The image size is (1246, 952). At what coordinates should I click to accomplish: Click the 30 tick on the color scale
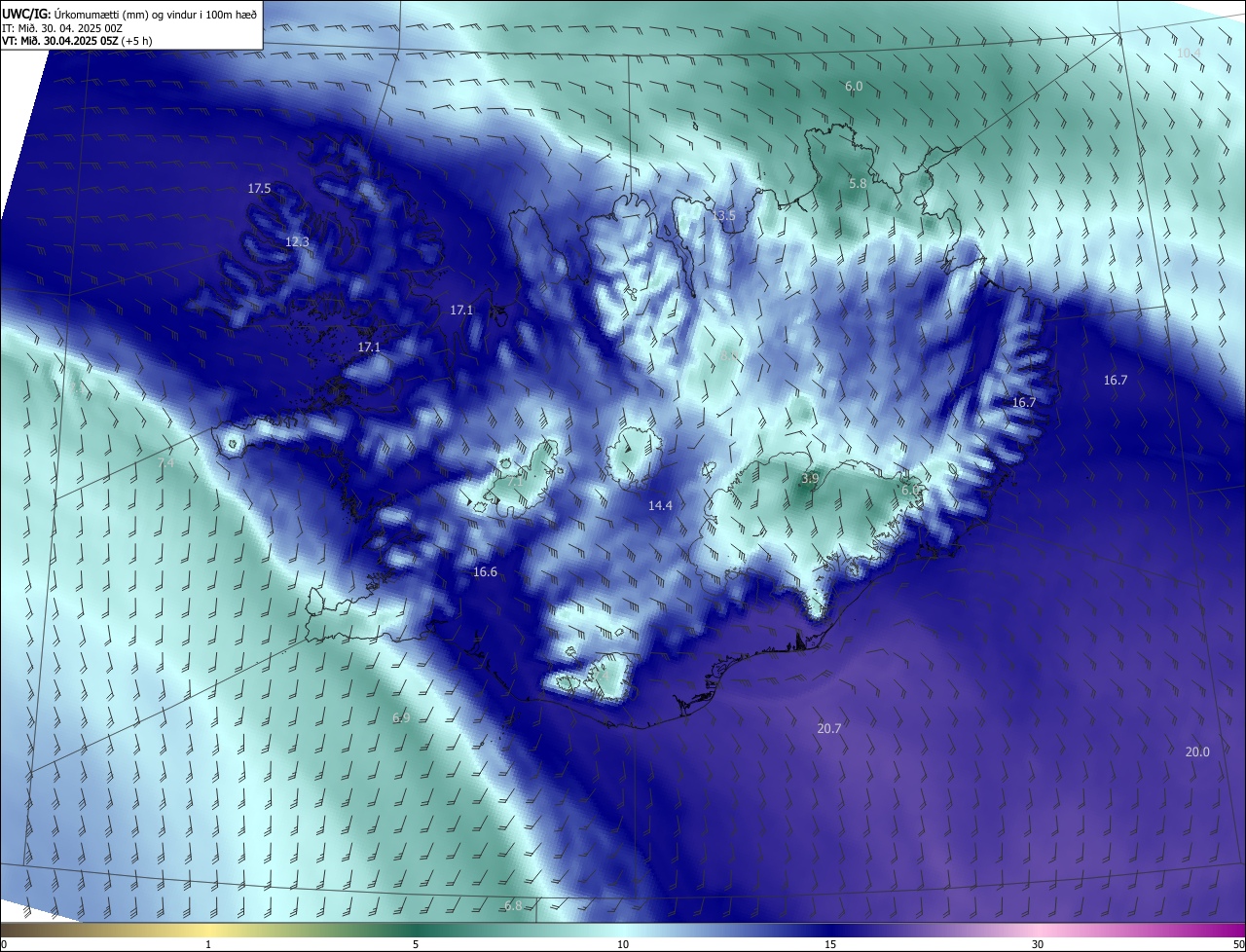pos(1038,944)
